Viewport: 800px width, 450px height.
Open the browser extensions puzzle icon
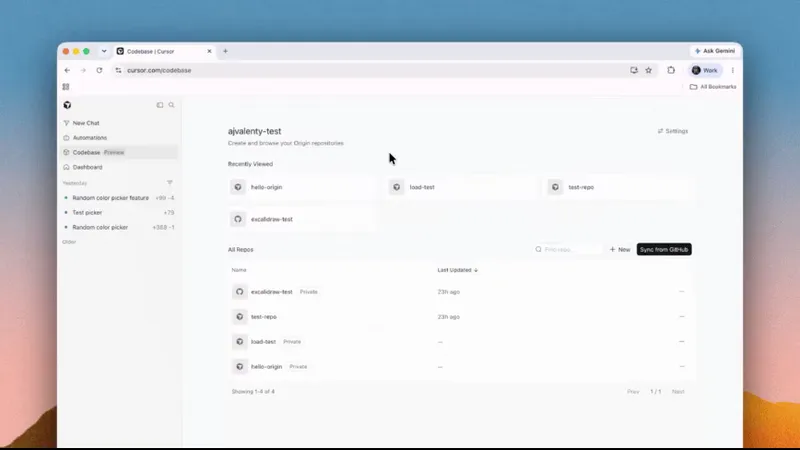(x=671, y=70)
